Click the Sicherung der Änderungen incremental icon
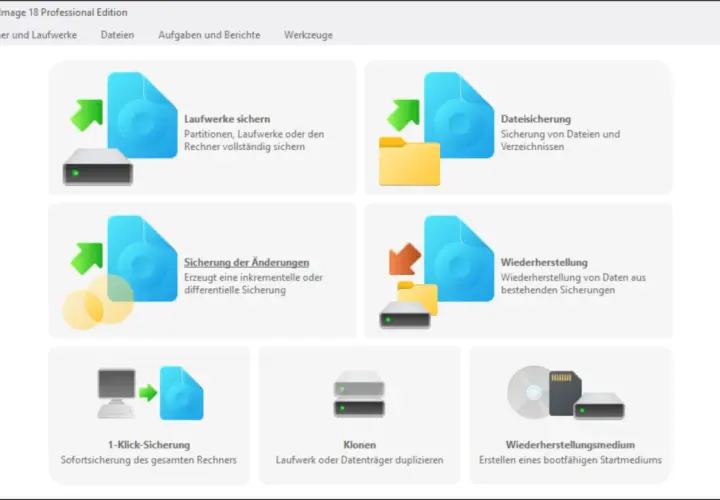Viewport: 720px width, 500px height. pos(120,272)
